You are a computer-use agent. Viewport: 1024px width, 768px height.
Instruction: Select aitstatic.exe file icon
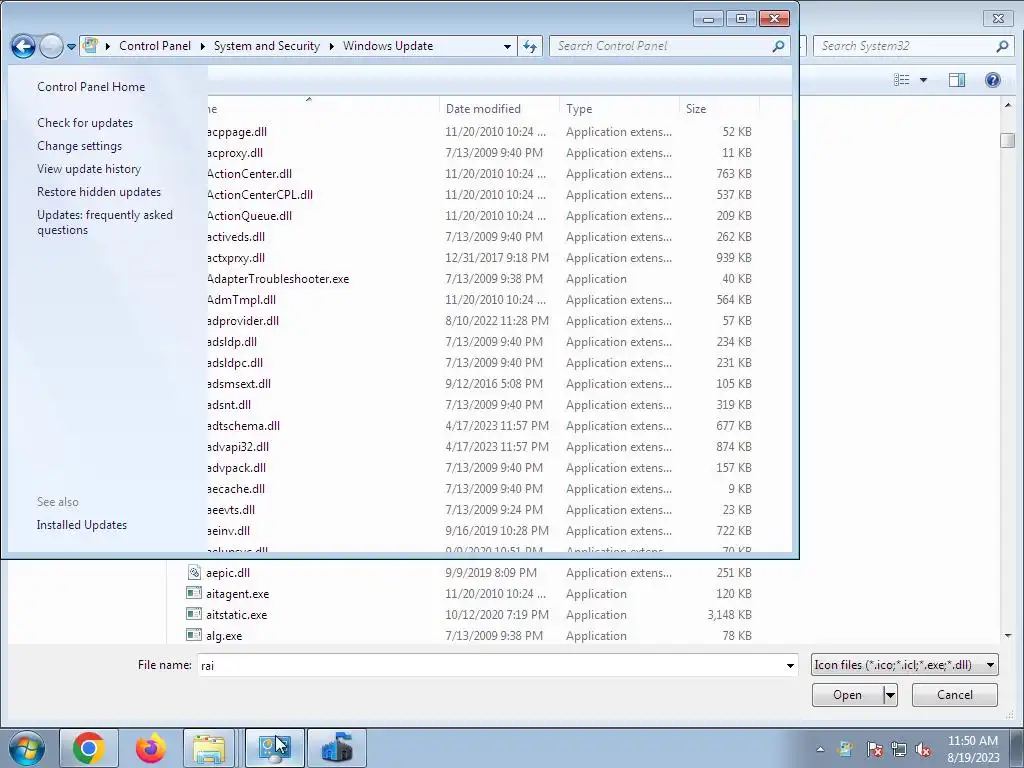pyautogui.click(x=194, y=614)
